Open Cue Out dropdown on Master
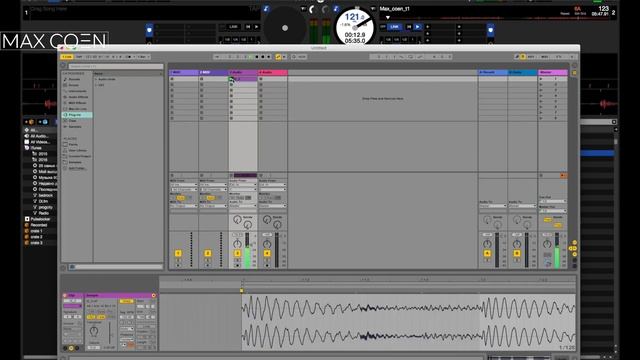This screenshot has height=360, width=640. tap(553, 201)
